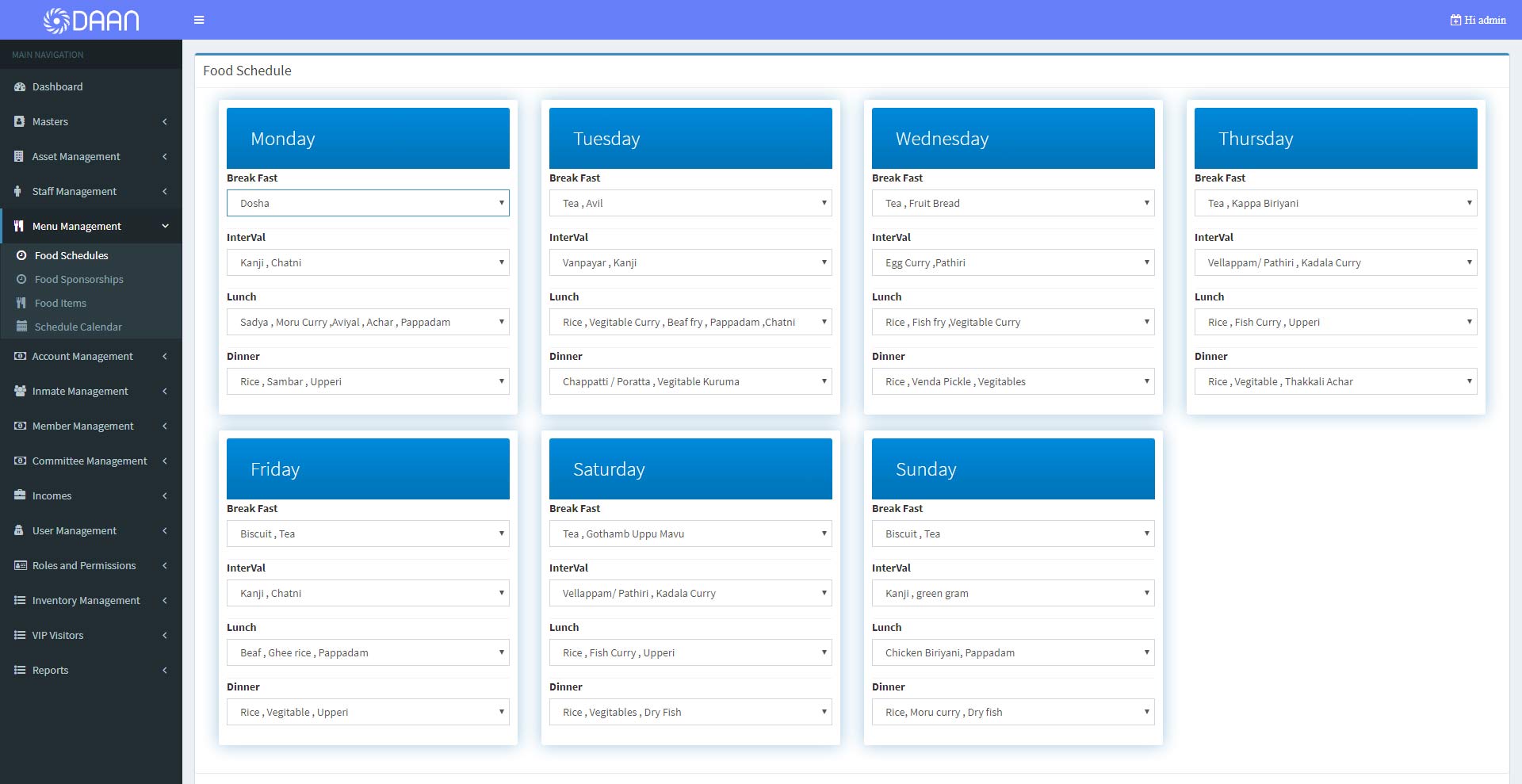This screenshot has width=1522, height=784.
Task: Click the Hi admin user icon
Action: pos(1455,20)
